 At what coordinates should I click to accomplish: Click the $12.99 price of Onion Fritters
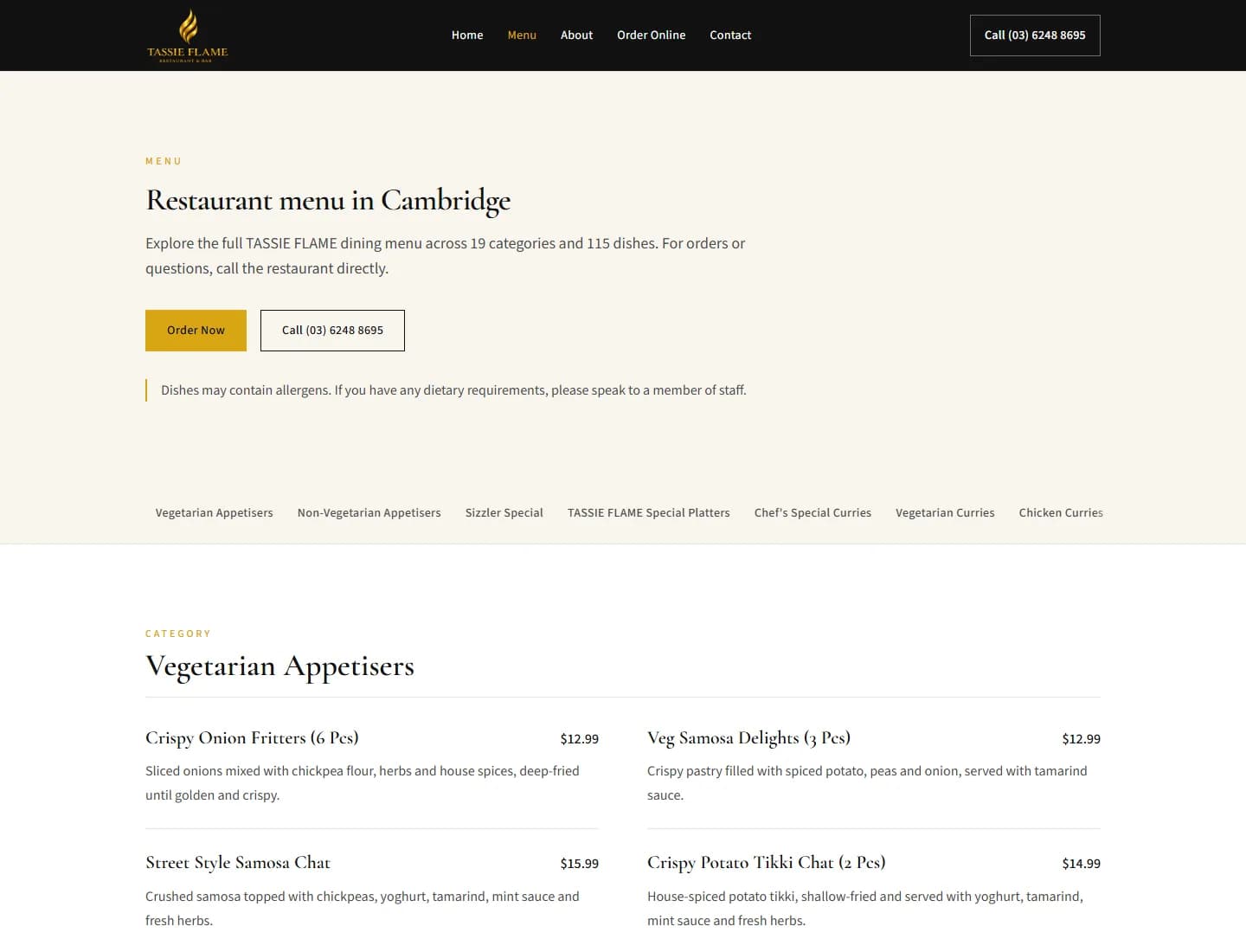click(579, 739)
